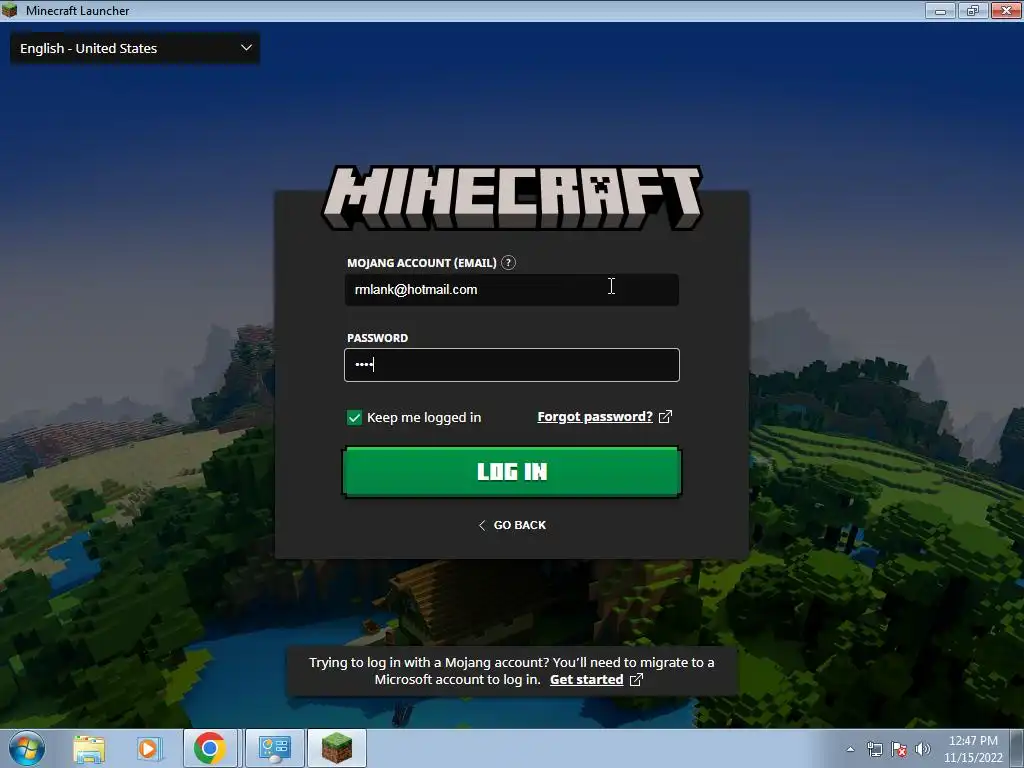Launch Windows Media Player from taskbar
This screenshot has width=1024, height=768.
pos(149,748)
